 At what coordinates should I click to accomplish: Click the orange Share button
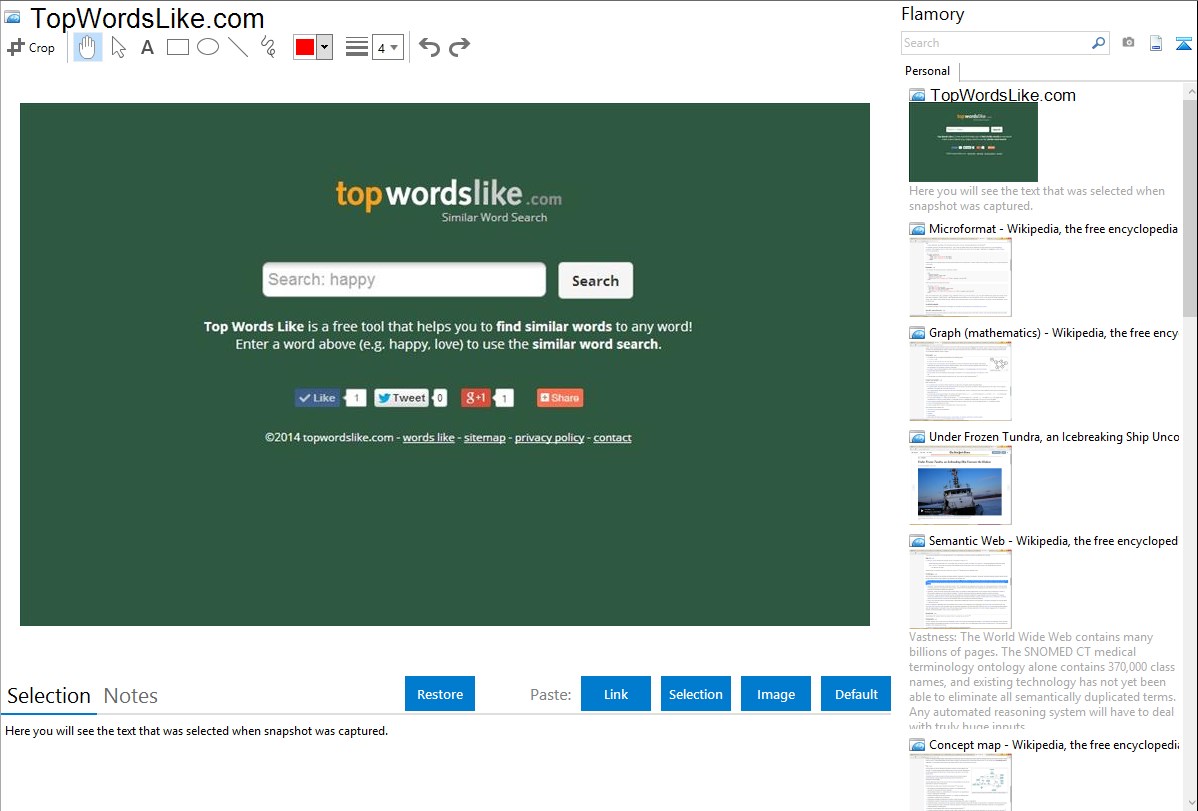560,397
